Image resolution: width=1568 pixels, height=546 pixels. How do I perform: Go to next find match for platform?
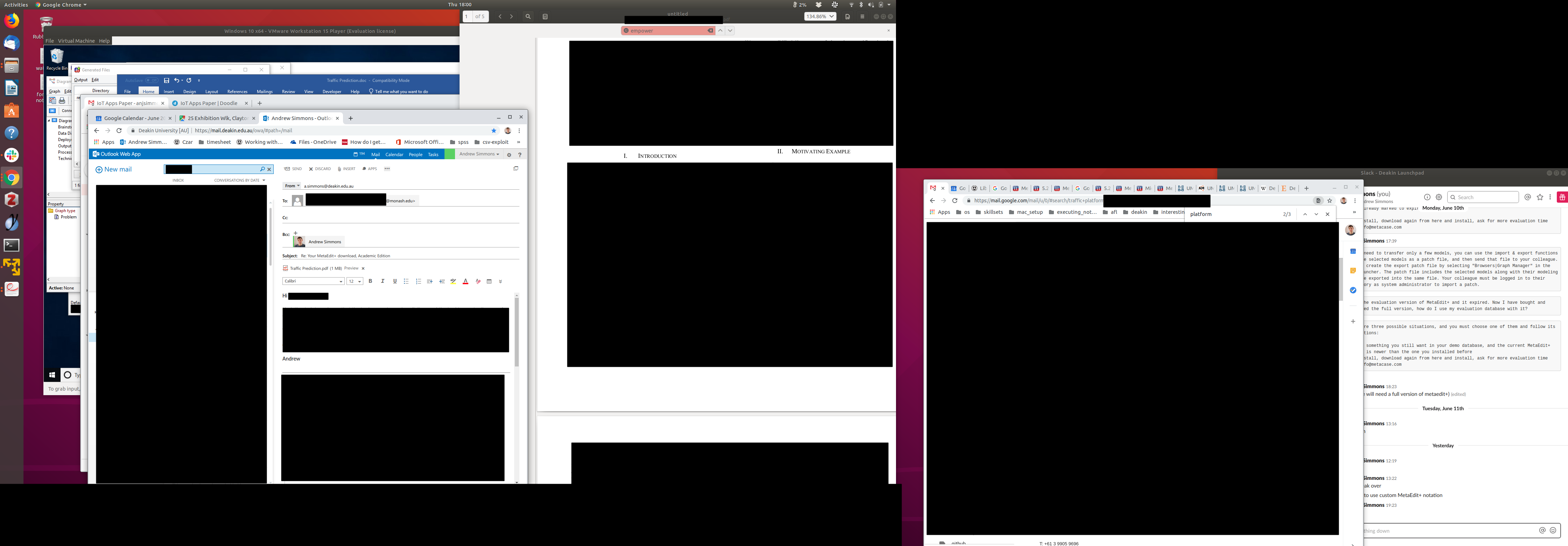click(1316, 214)
